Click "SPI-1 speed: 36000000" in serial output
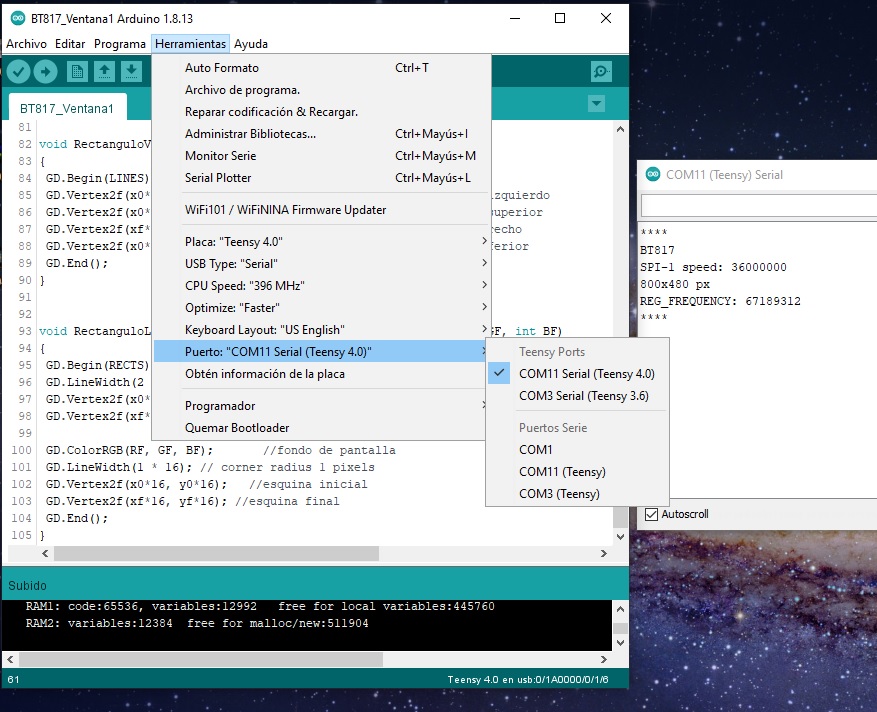The width and height of the screenshot is (877, 712). pos(713,267)
